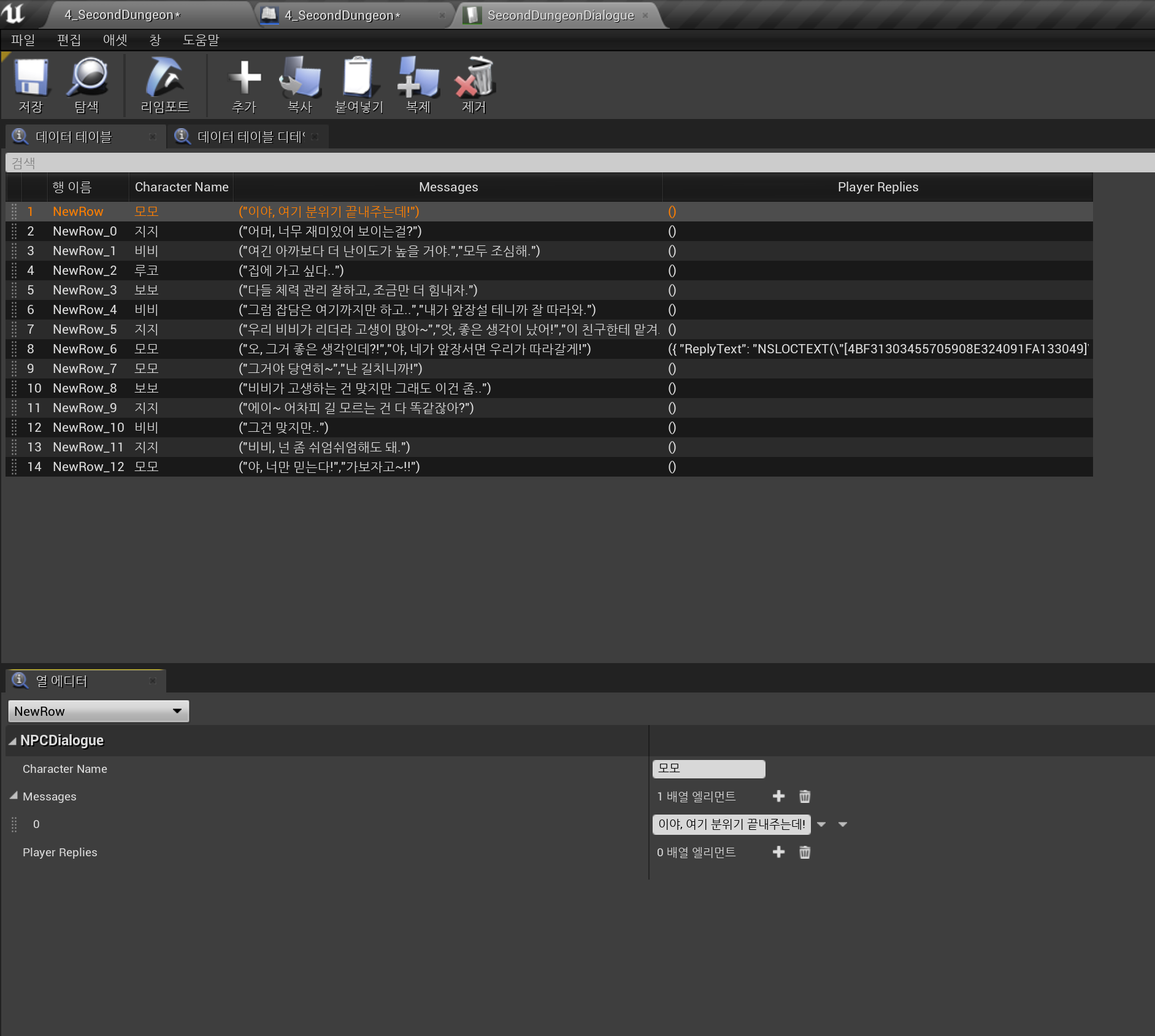
Task: Add element to Messages array with plus
Action: [778, 796]
